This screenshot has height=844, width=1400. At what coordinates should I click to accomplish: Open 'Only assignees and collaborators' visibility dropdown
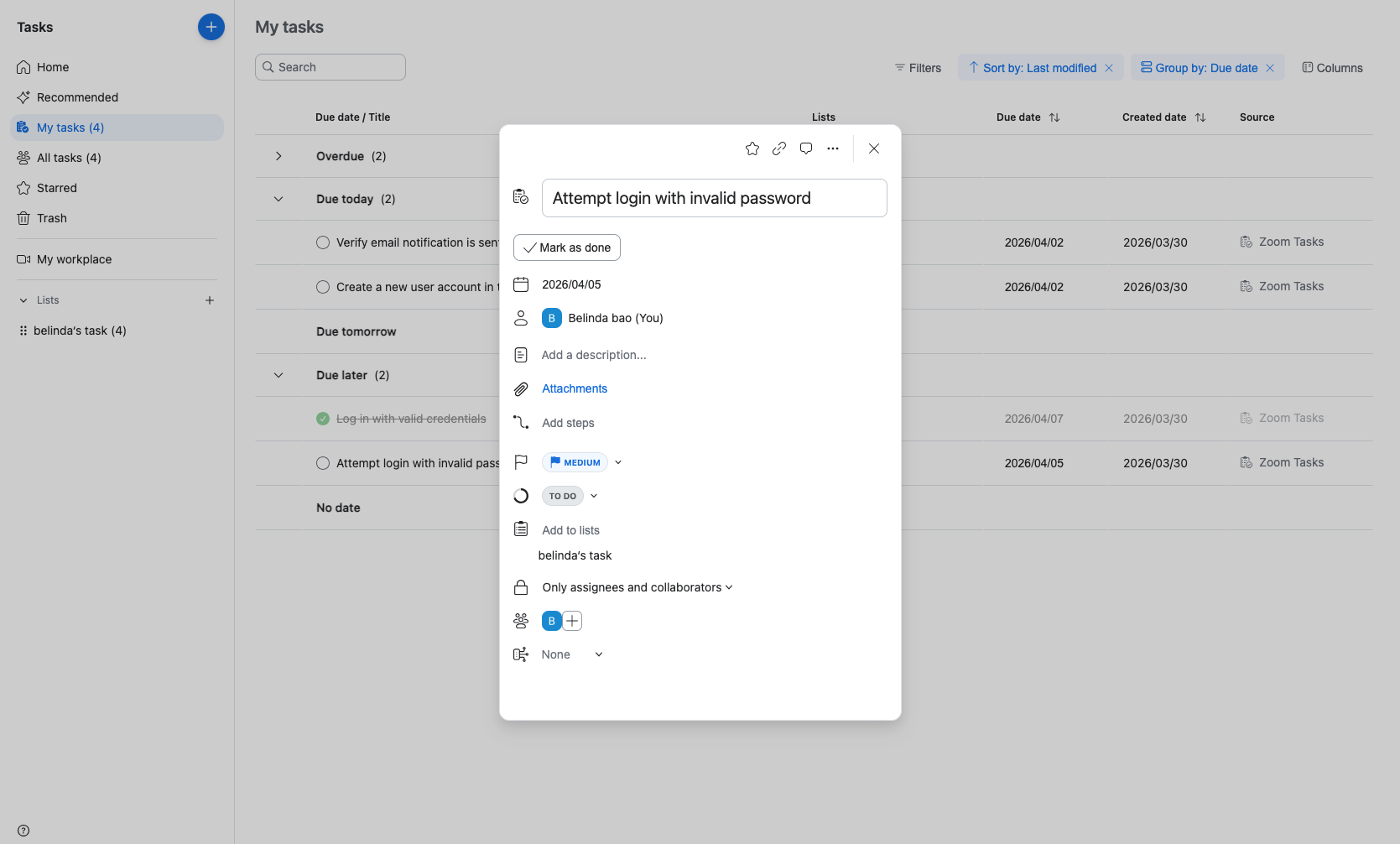point(638,587)
